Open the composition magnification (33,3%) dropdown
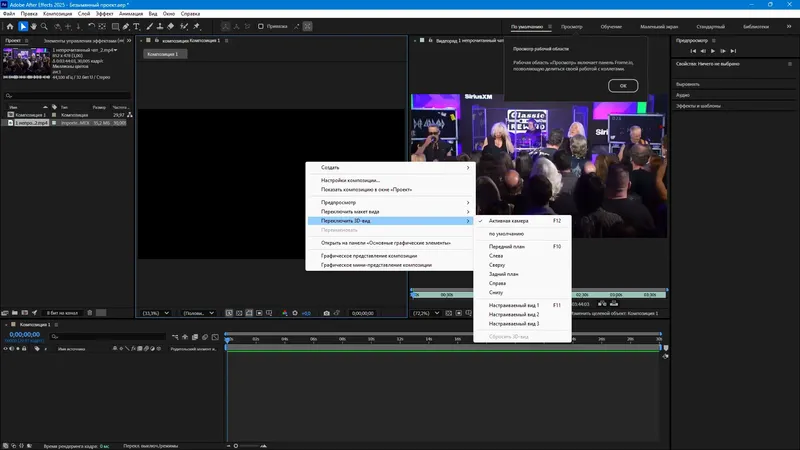The height and width of the screenshot is (450, 800). click(156, 313)
